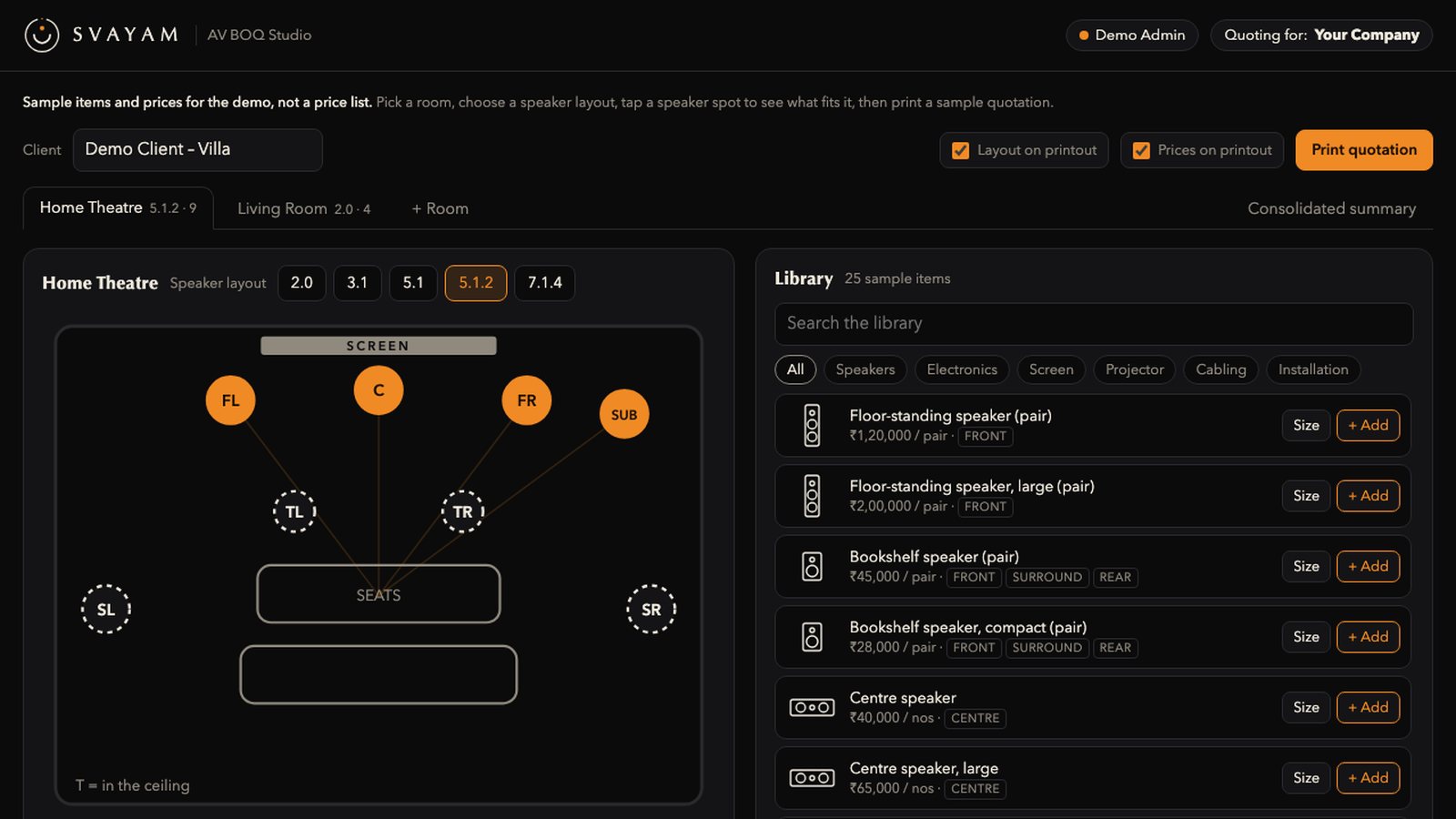Tap the TL ceiling speaker spot
Viewport: 1456px width, 819px height.
tap(294, 511)
